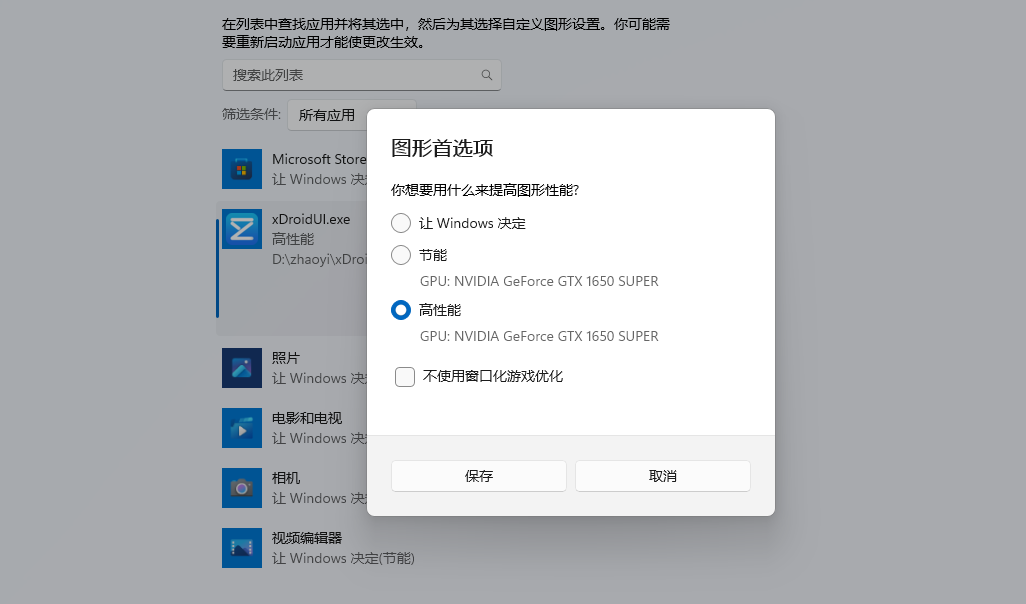Click the search magnifier icon
1026x604 pixels.
pos(487,75)
